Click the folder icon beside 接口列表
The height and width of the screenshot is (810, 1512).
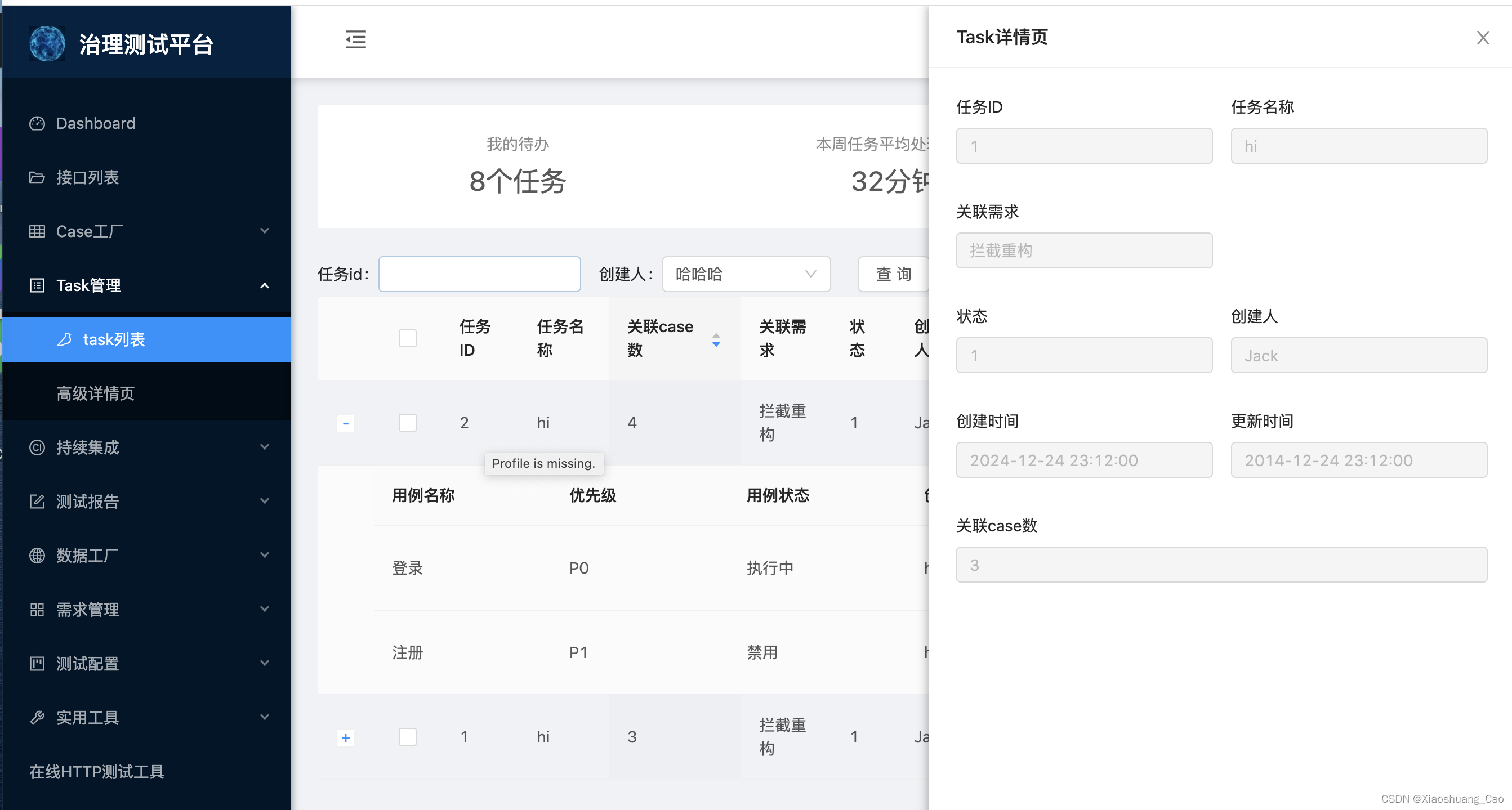point(37,177)
